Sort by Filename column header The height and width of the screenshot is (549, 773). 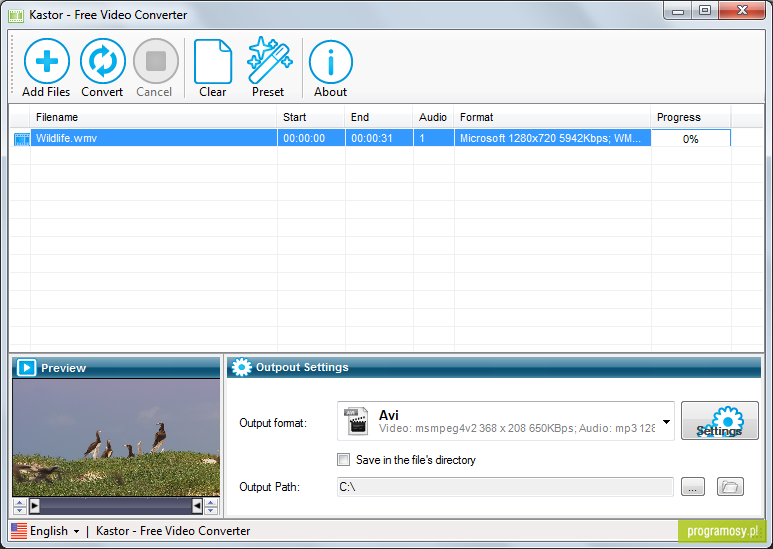click(153, 117)
